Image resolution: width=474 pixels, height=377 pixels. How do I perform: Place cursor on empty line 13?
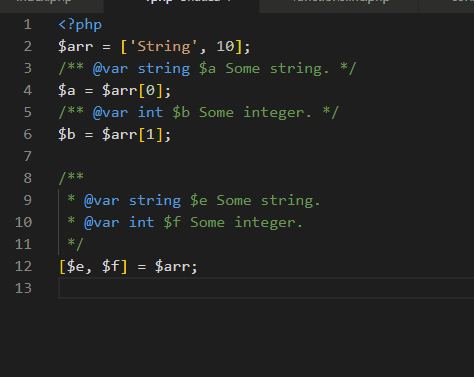click(266, 288)
